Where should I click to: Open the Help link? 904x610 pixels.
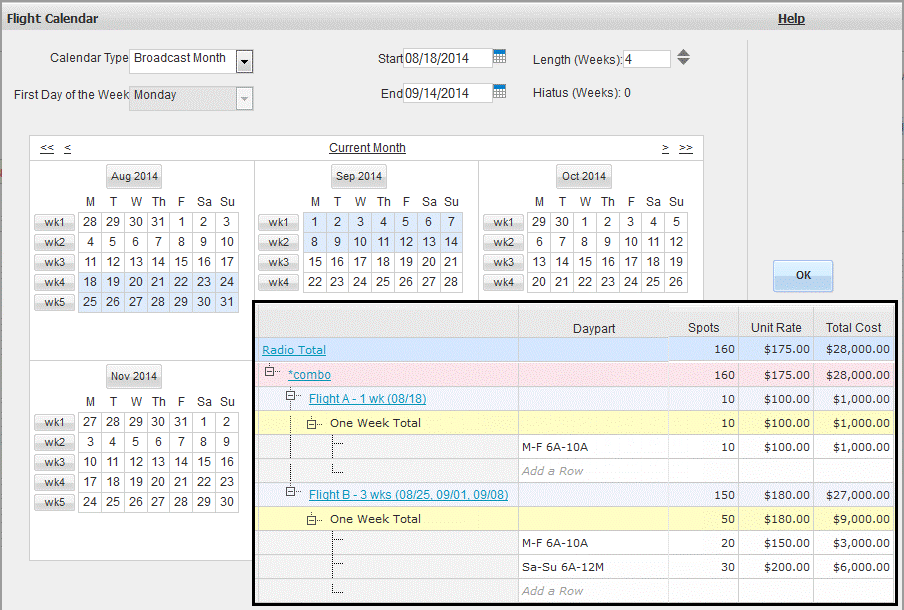click(x=791, y=19)
